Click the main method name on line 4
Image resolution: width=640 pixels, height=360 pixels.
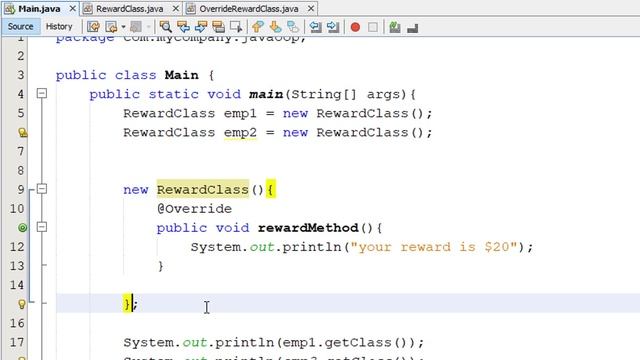[x=266, y=94]
